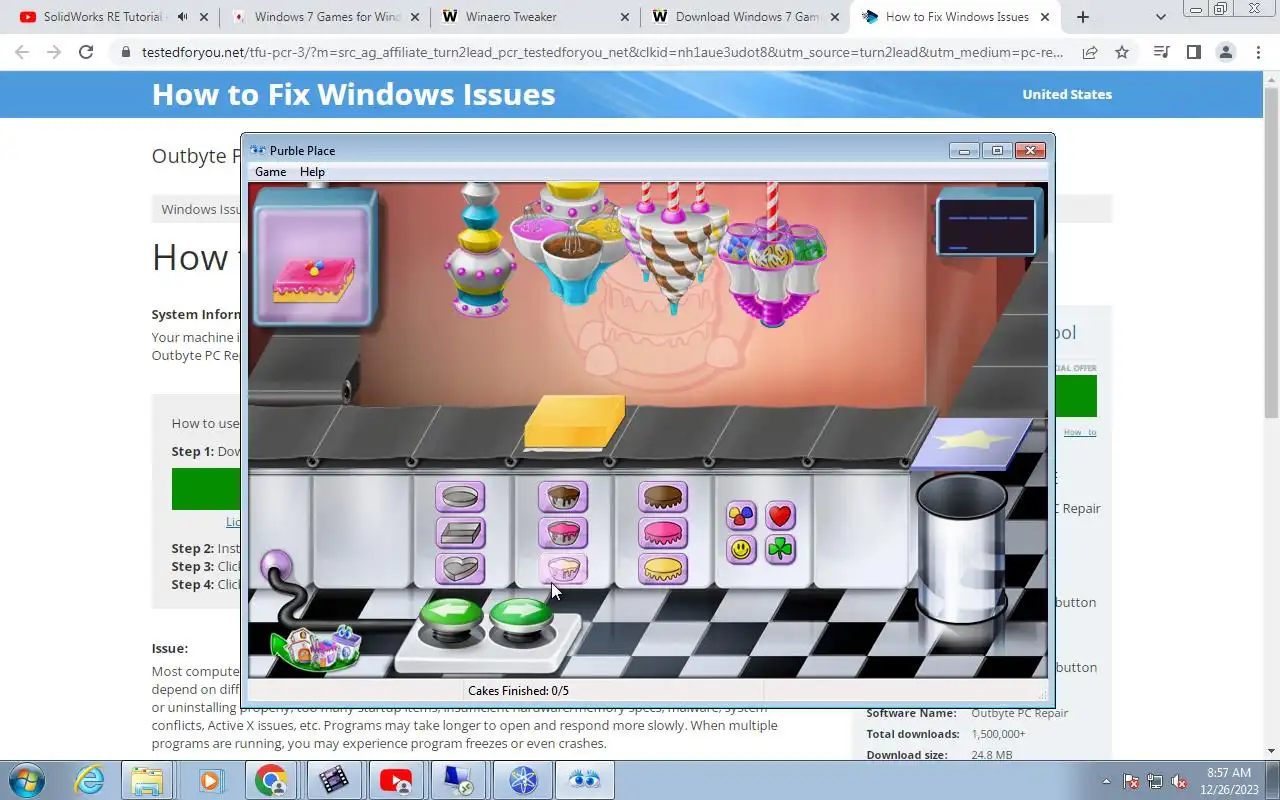Viewport: 1280px width, 800px height.
Task: Open Chrome three-dot menu
Action: click(1258, 53)
